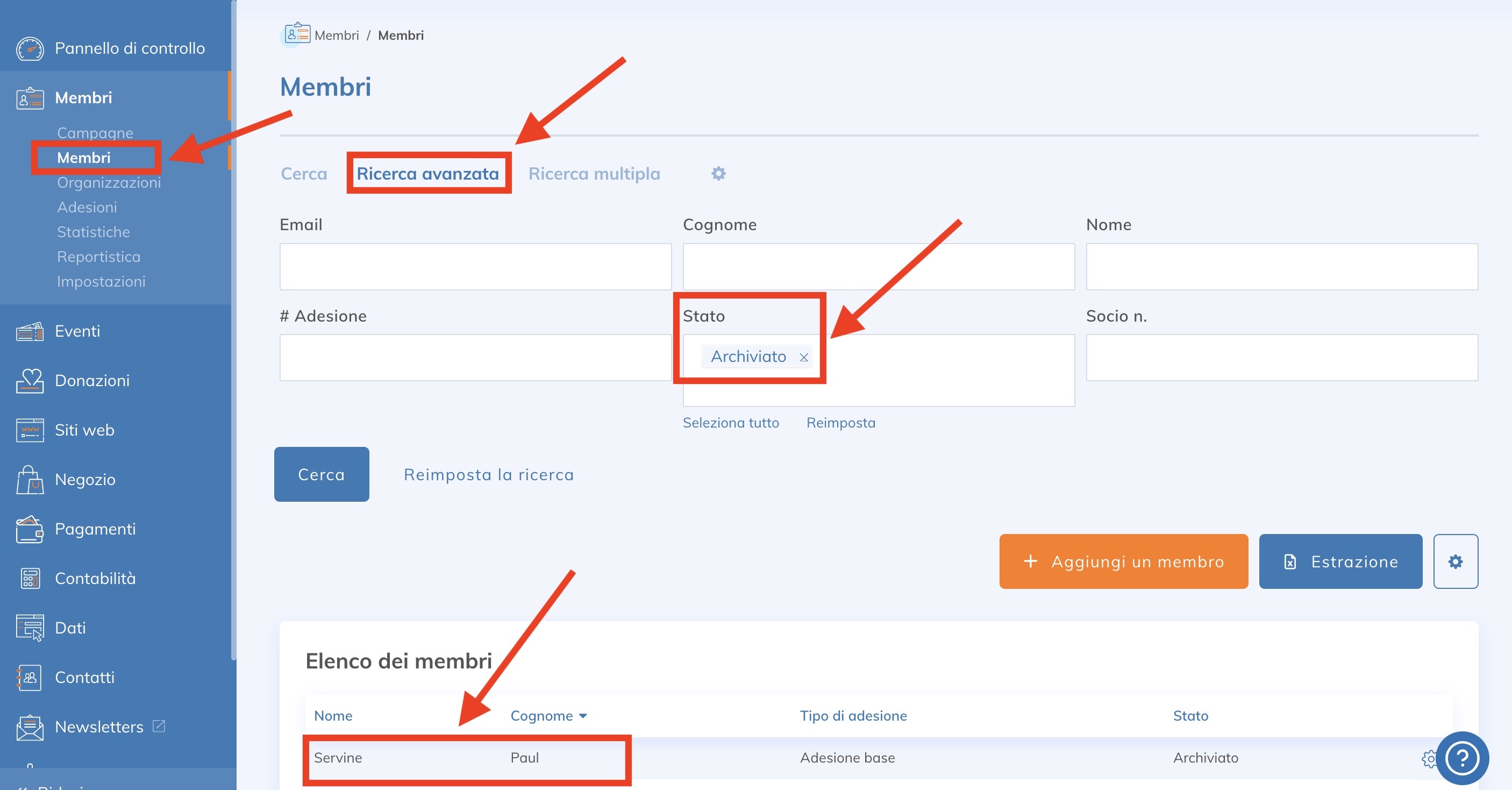Open the Pagamenti wallet icon
Image resolution: width=1512 pixels, height=790 pixels.
(x=30, y=529)
